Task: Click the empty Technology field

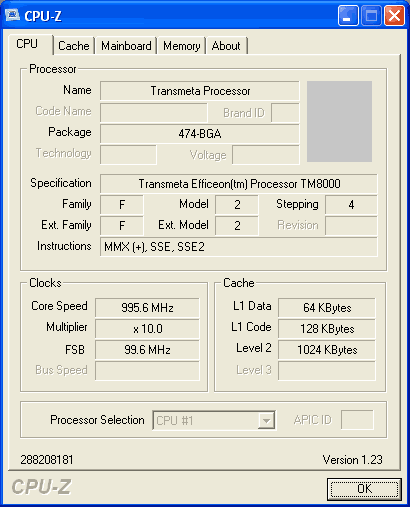Action: click(128, 155)
